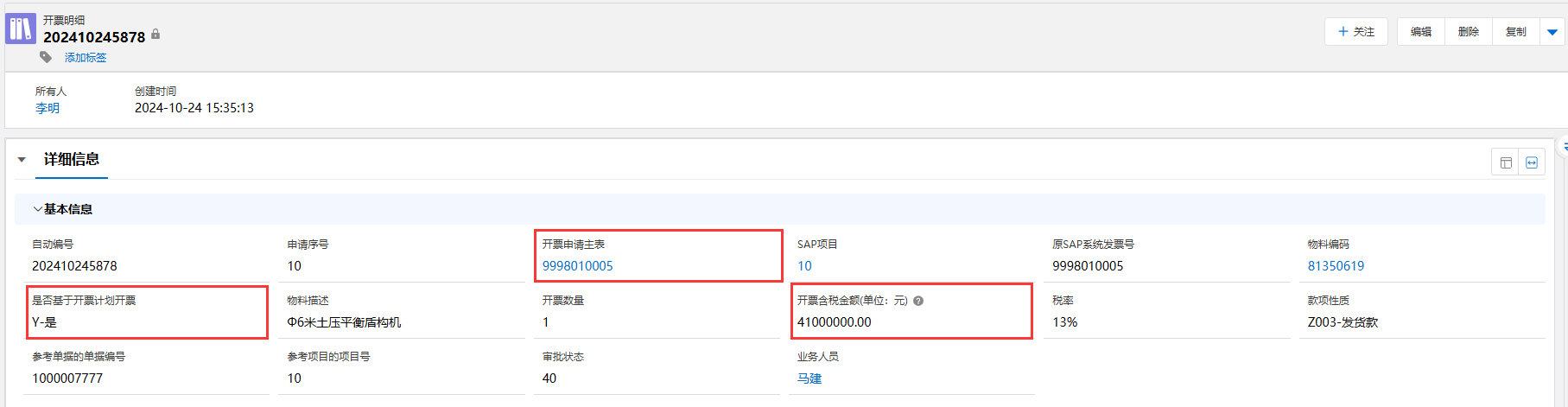
Task: Collapse the 详细信息 section triangle
Action: 22,160
